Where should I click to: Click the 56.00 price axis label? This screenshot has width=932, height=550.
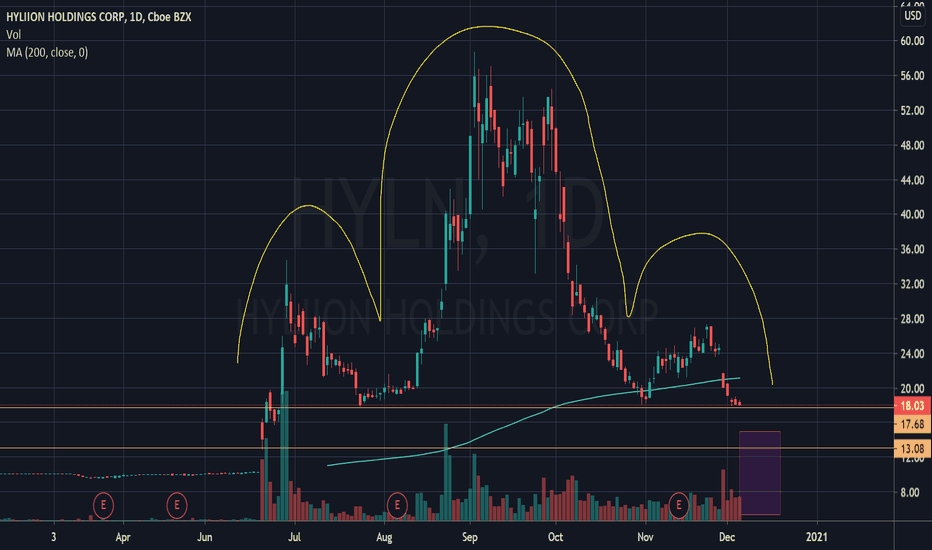point(912,76)
